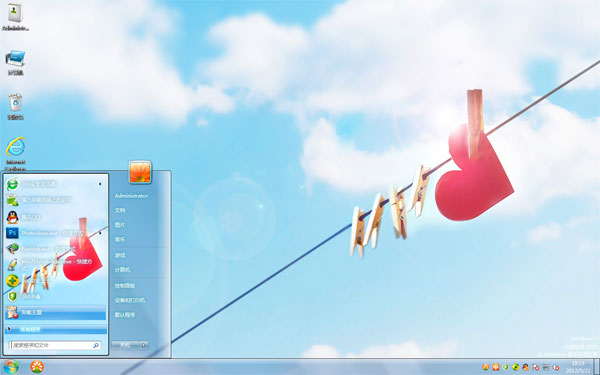This screenshot has width=600, height=375.
Task: Expand All Programs in the start menu
Action: point(56,329)
